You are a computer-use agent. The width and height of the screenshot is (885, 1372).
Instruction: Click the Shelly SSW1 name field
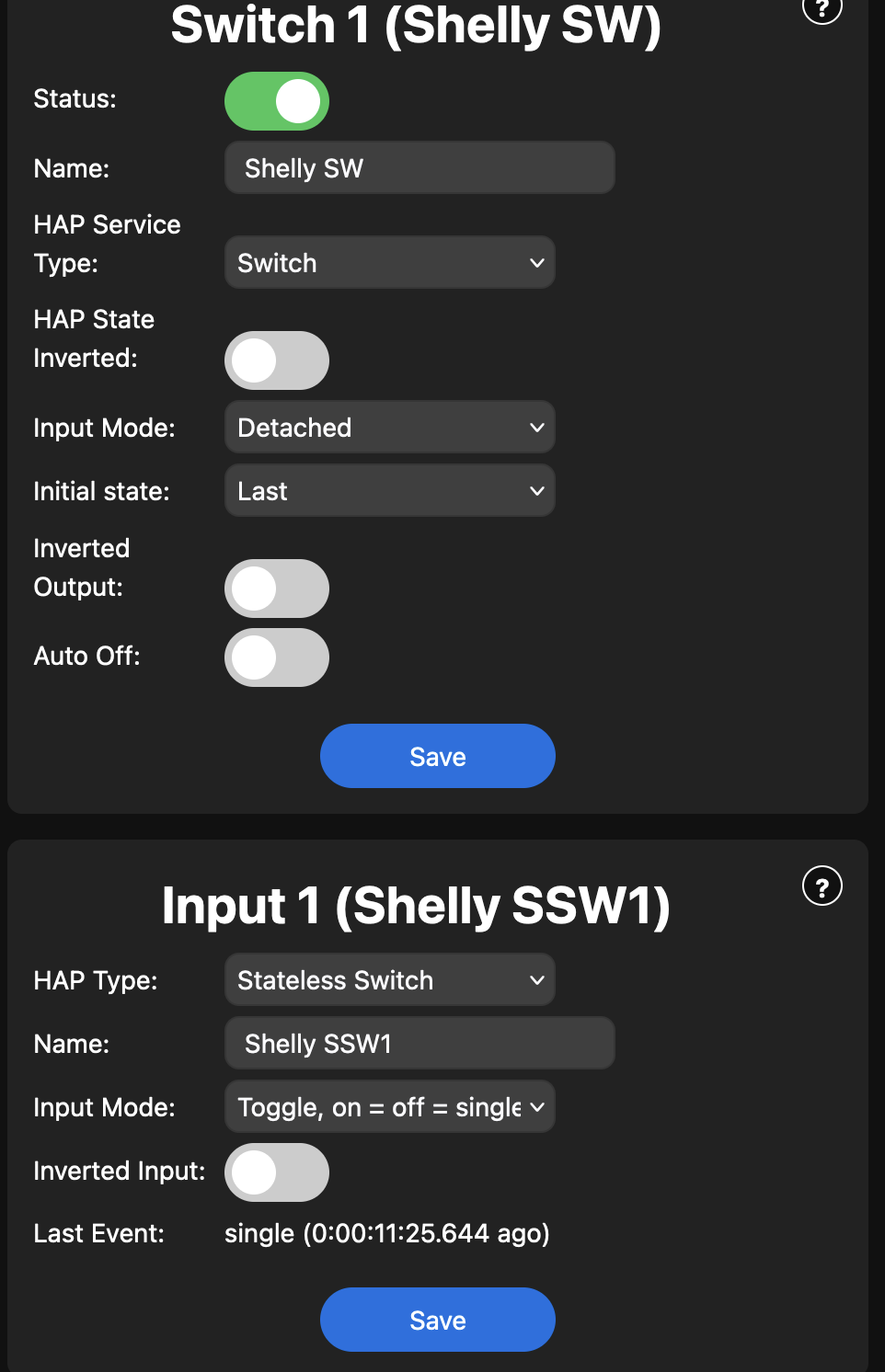[420, 1044]
